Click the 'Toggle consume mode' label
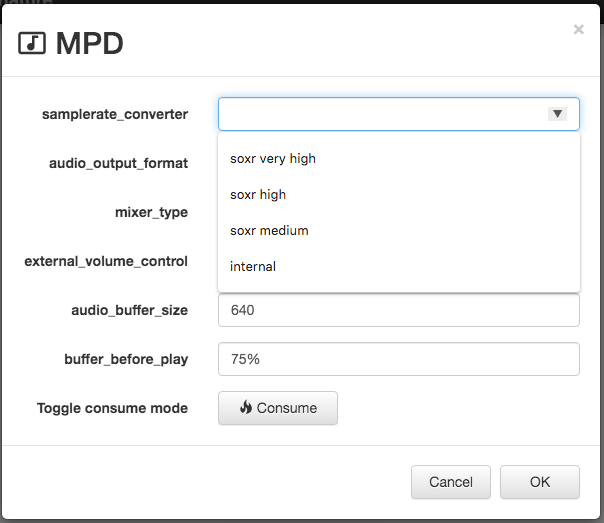This screenshot has height=523, width=604. point(112,408)
